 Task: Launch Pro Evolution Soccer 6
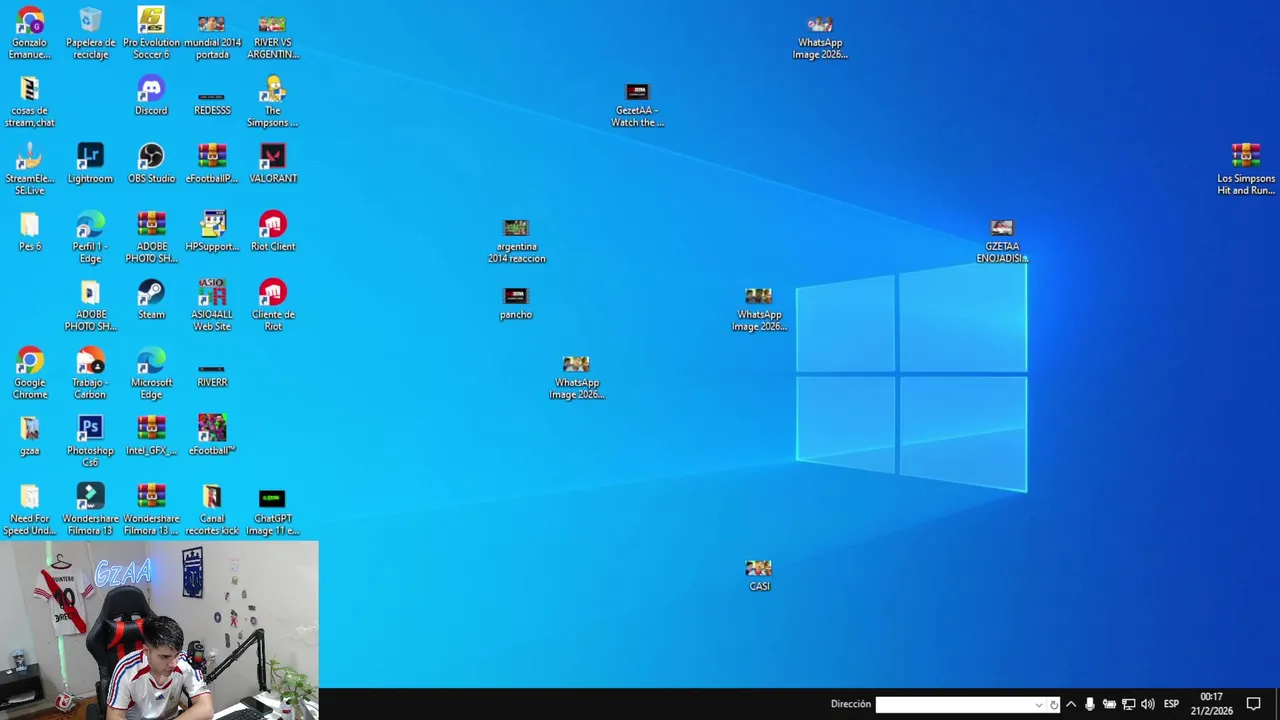coord(151,33)
